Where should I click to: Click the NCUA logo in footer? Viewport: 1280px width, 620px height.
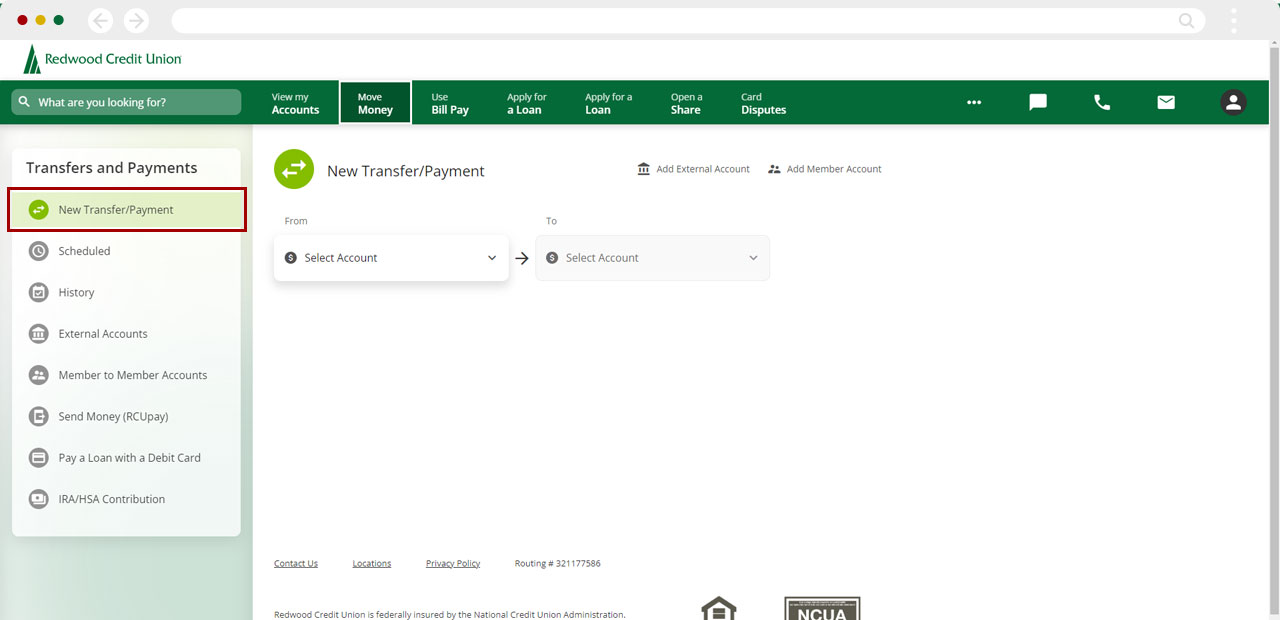coord(822,608)
